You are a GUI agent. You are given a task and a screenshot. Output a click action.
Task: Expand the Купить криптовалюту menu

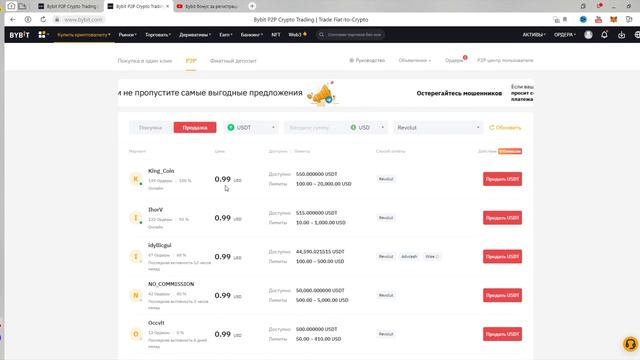click(x=84, y=35)
